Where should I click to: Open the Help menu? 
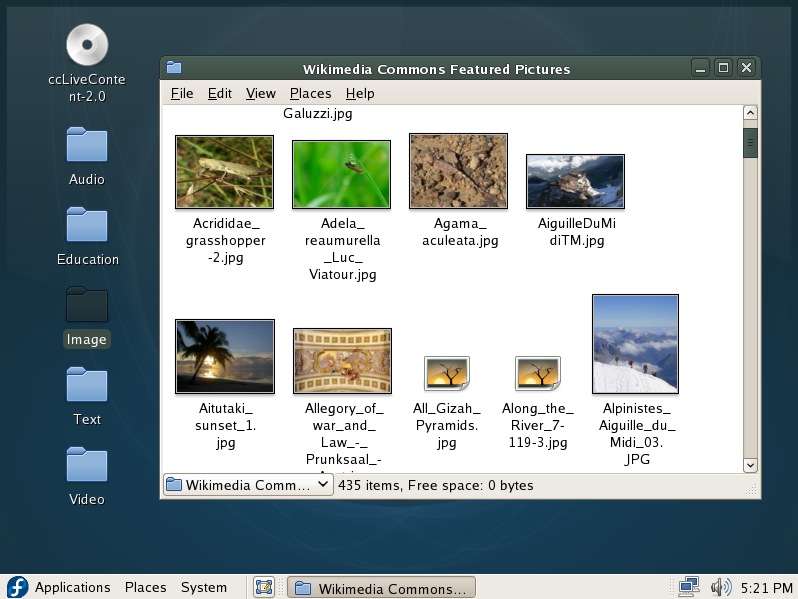coord(360,94)
